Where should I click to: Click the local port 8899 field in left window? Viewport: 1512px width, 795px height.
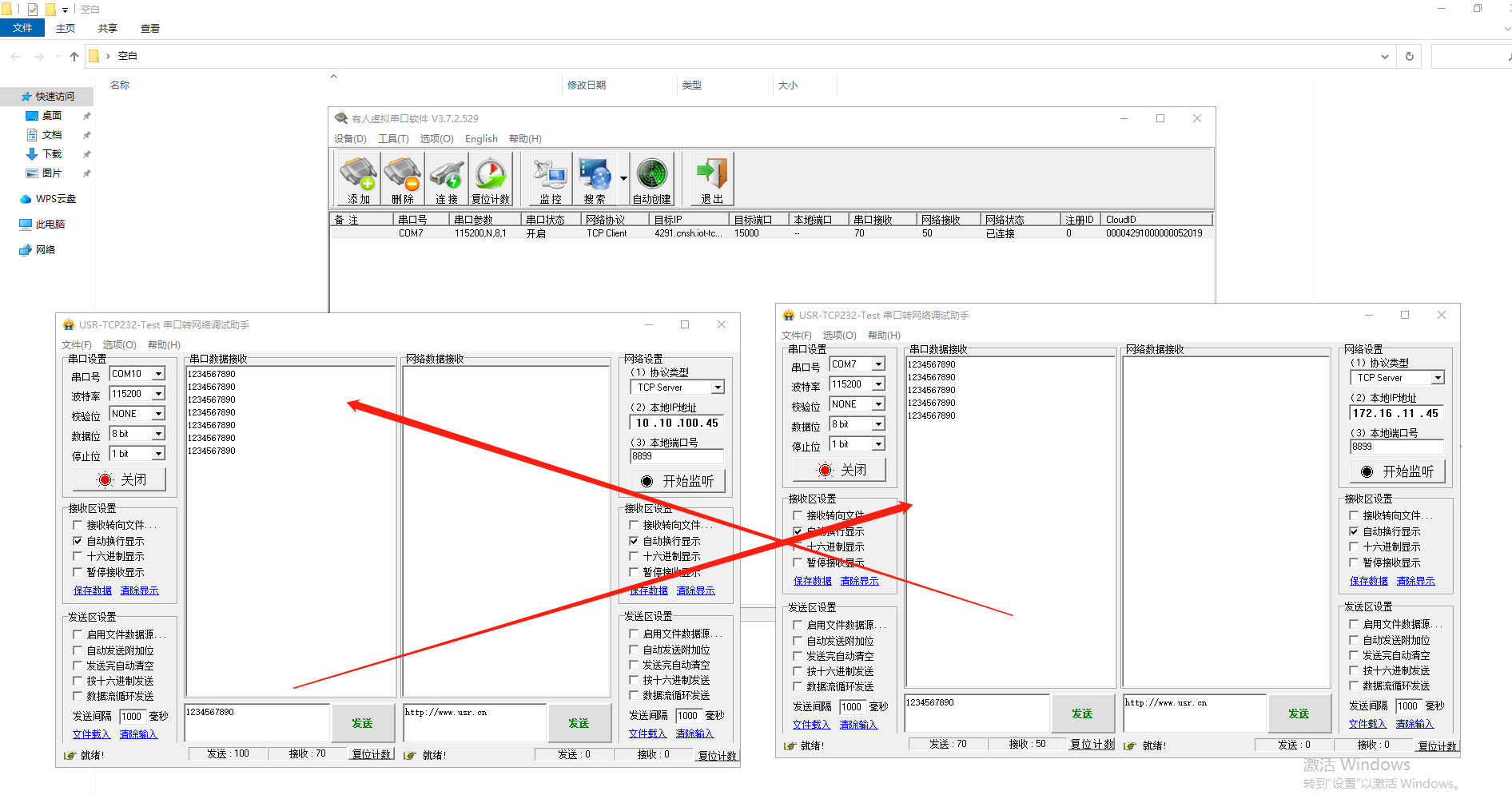pos(676,457)
